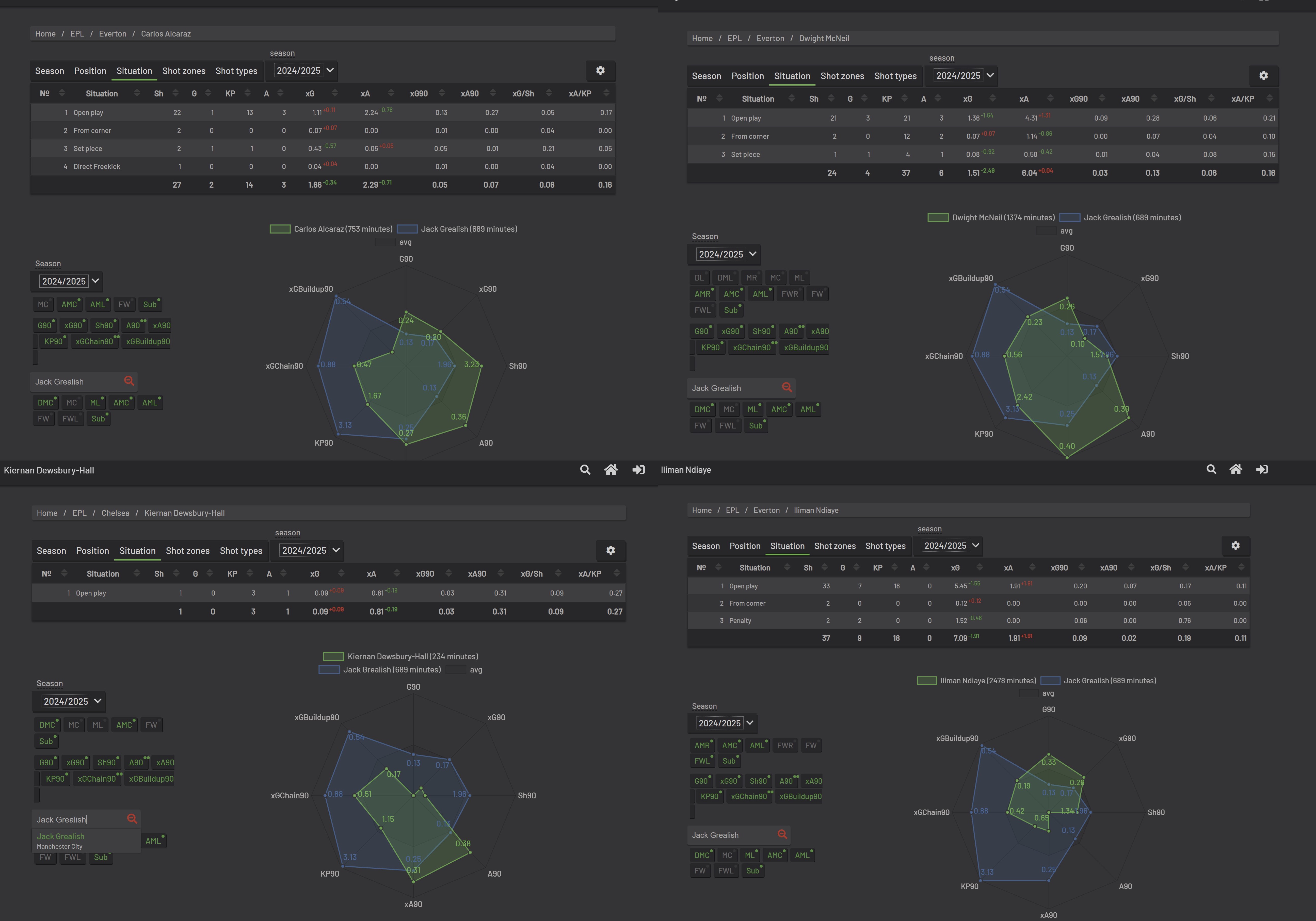Open settings gear in Kiernan Dewsbury-Hall panel

click(x=611, y=550)
